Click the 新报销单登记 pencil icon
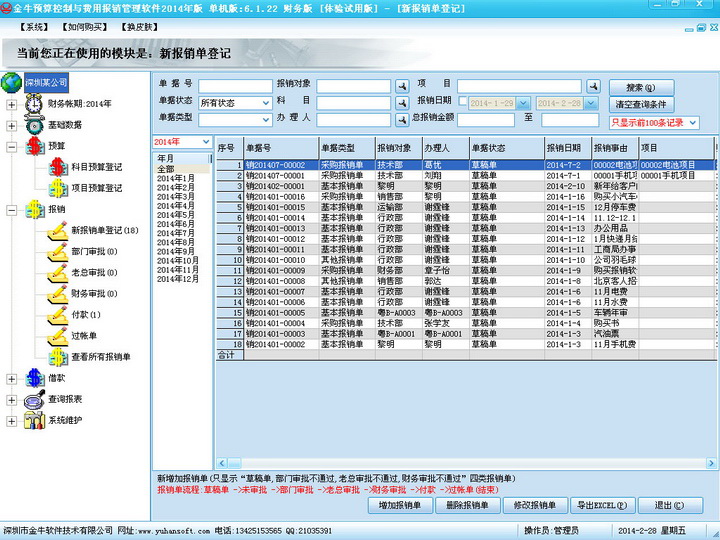720x540 pixels. click(x=56, y=231)
